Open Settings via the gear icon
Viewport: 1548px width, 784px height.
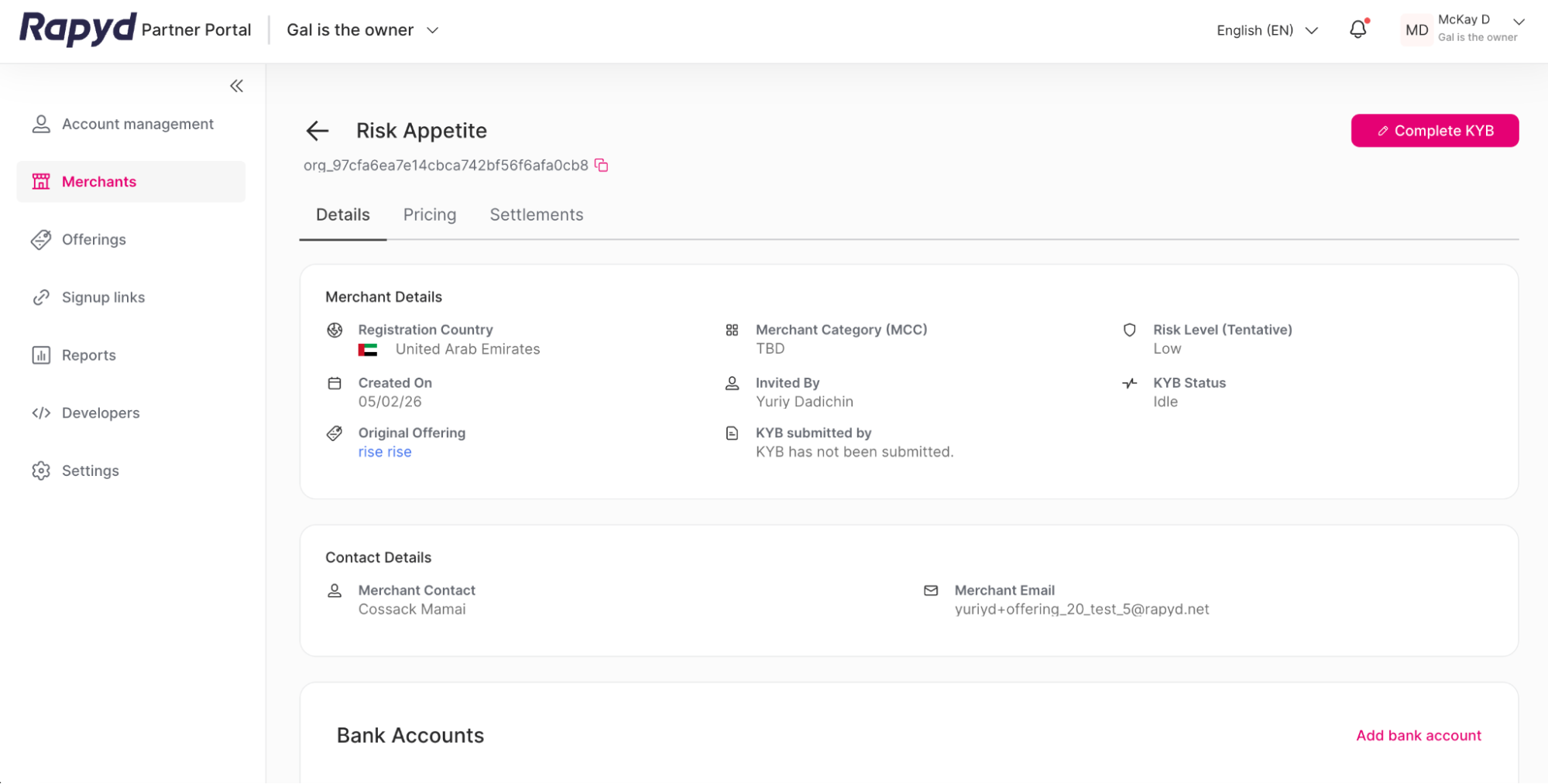click(40, 471)
